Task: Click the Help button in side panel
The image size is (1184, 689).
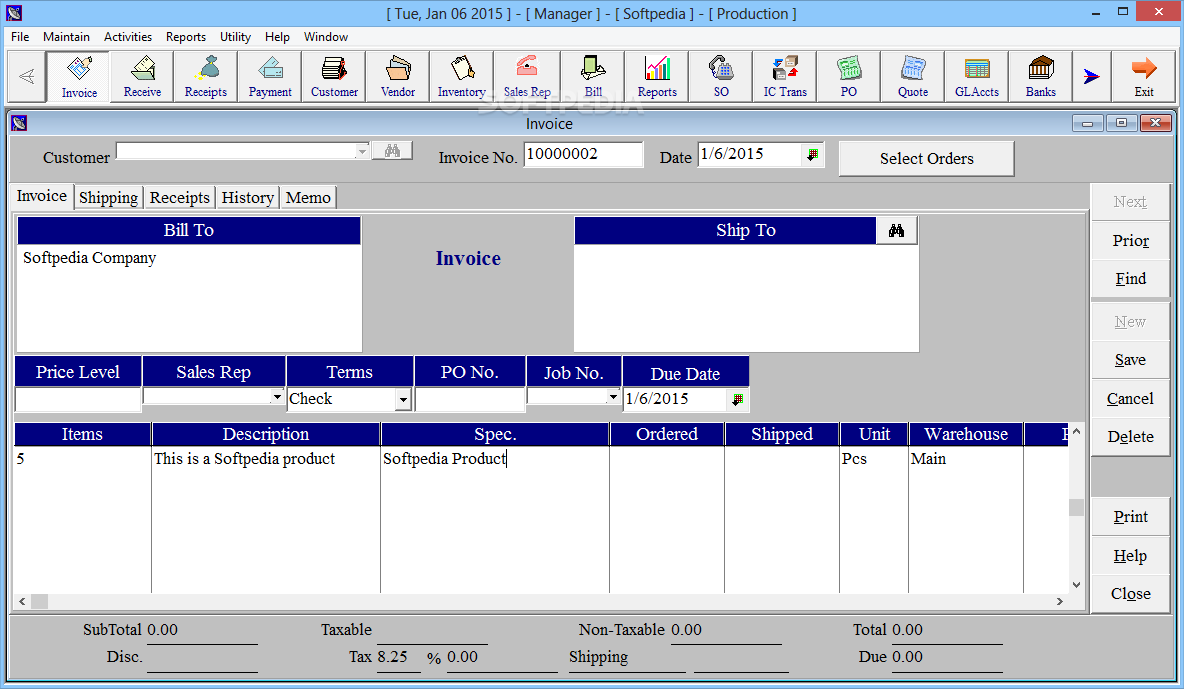Action: tap(1130, 556)
